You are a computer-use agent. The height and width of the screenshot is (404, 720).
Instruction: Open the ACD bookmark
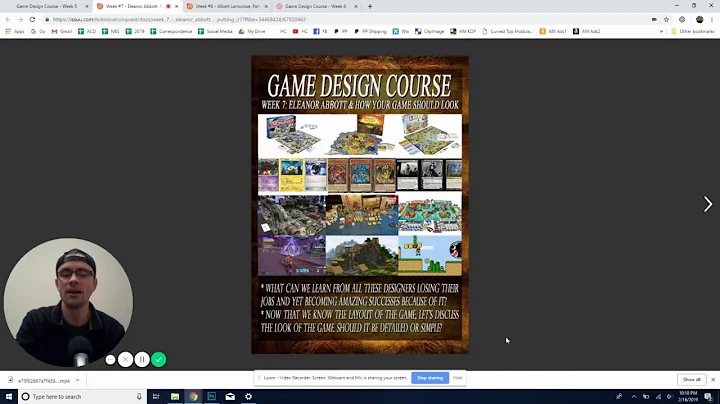[87, 31]
